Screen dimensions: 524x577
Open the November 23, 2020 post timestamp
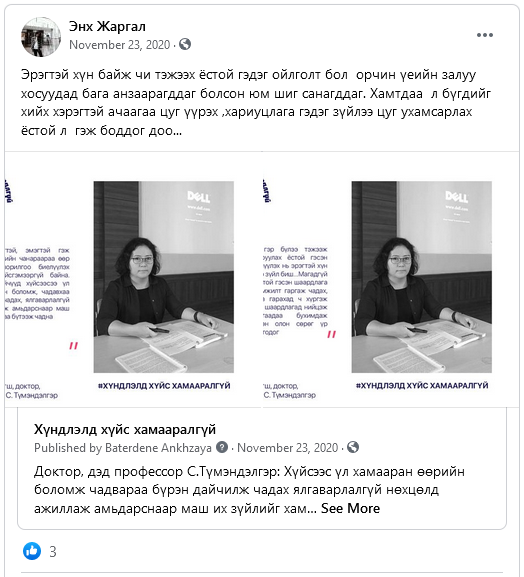[x=120, y=45]
